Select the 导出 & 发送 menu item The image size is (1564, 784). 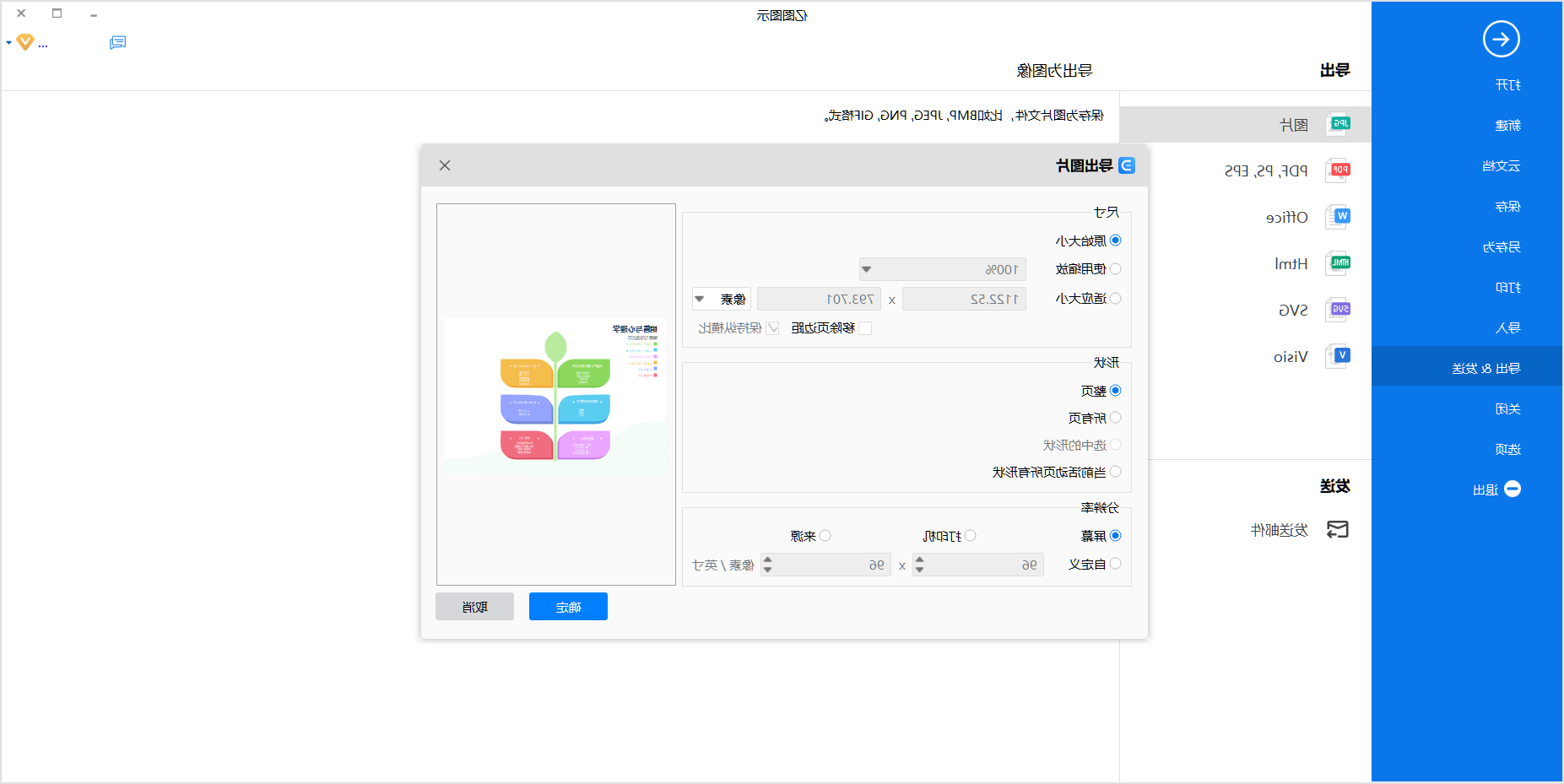pyautogui.click(x=1467, y=366)
